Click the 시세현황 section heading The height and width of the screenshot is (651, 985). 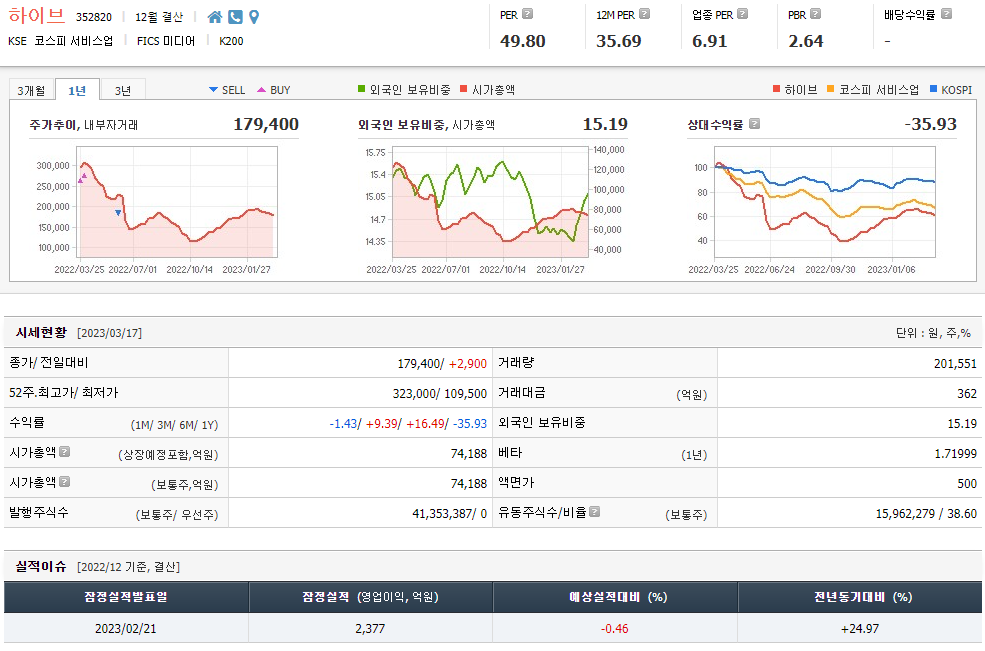41,332
